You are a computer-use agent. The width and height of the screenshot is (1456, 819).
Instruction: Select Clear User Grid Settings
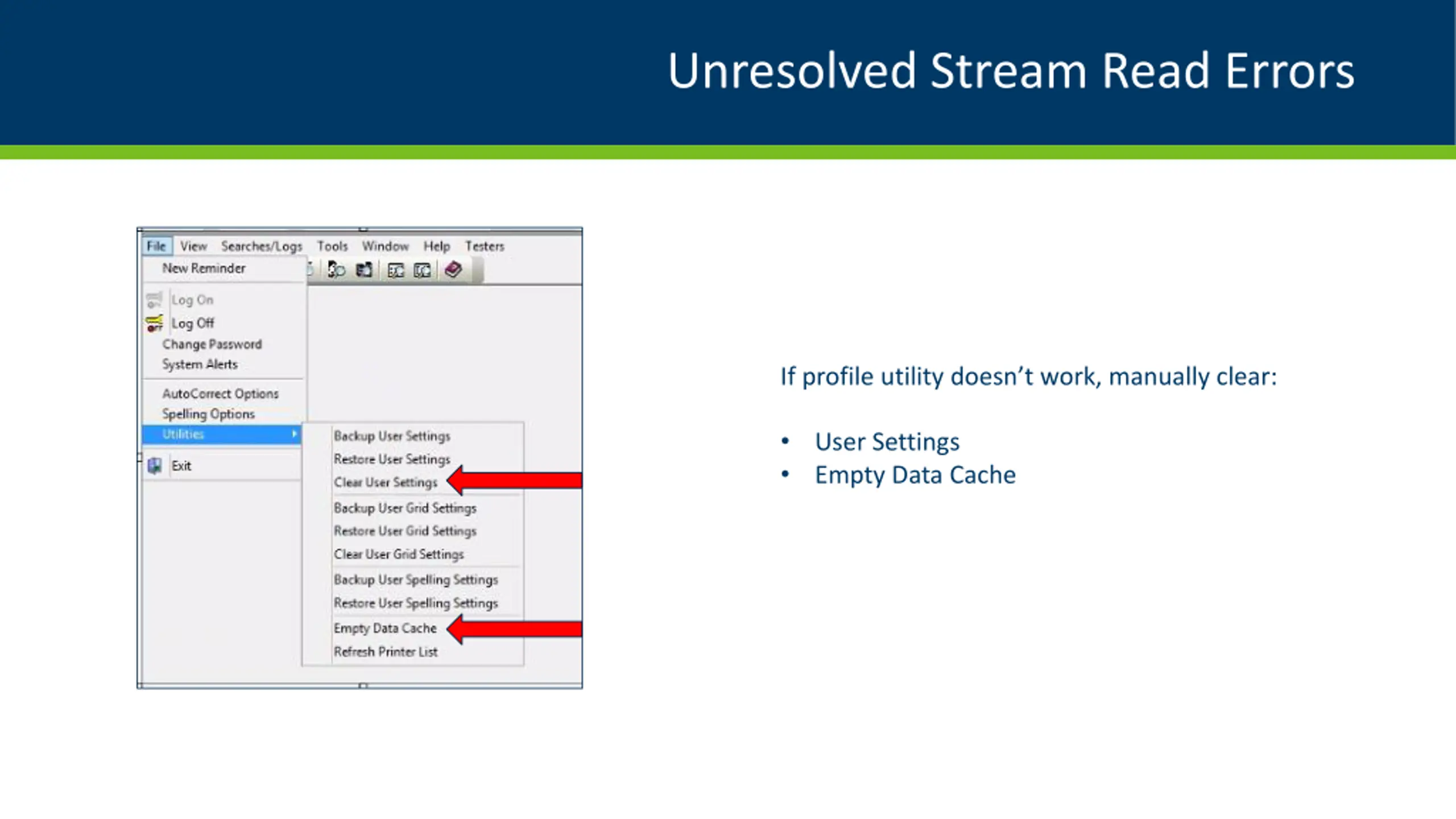pos(399,554)
